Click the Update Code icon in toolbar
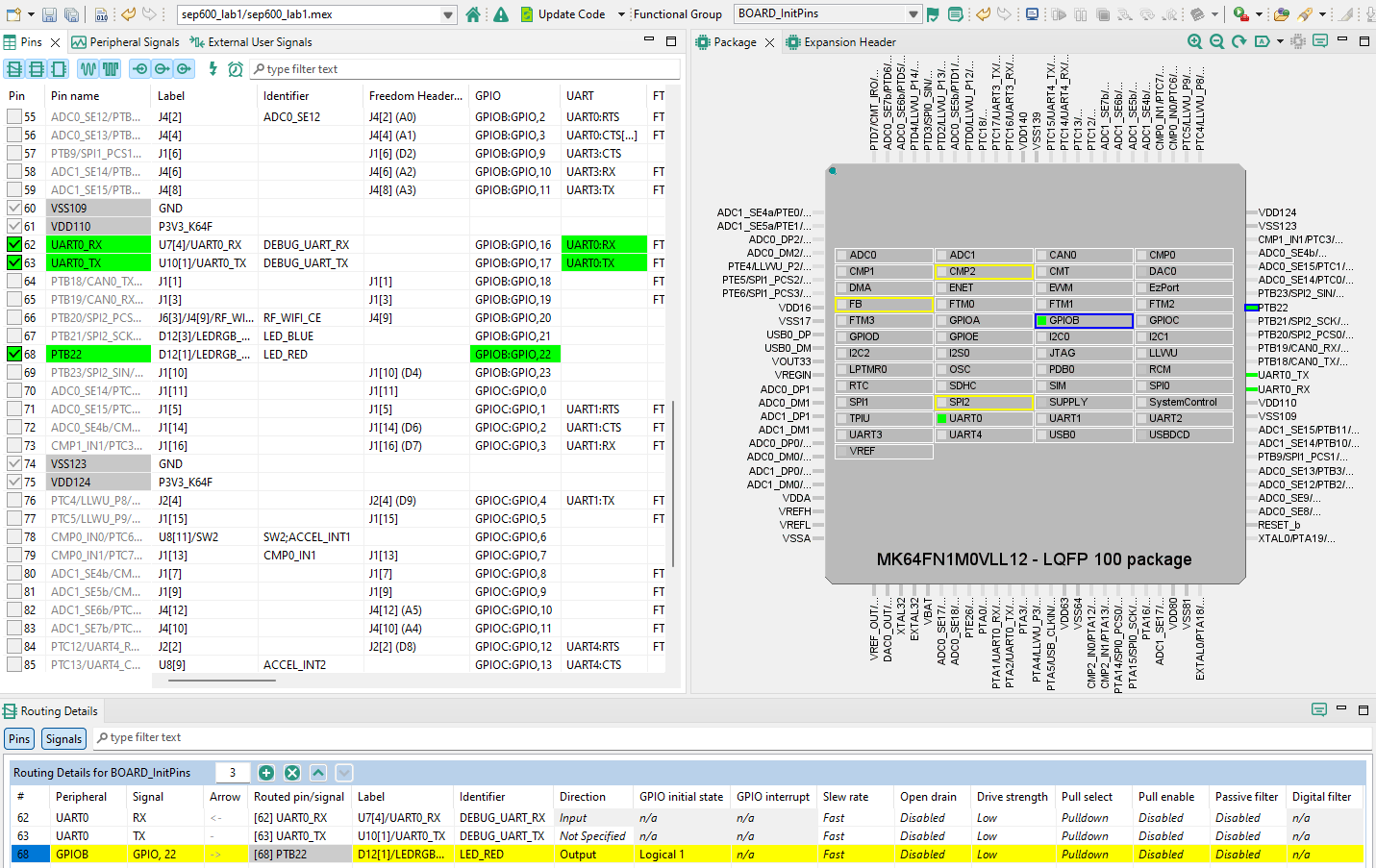This screenshot has width=1376, height=868. [x=525, y=14]
